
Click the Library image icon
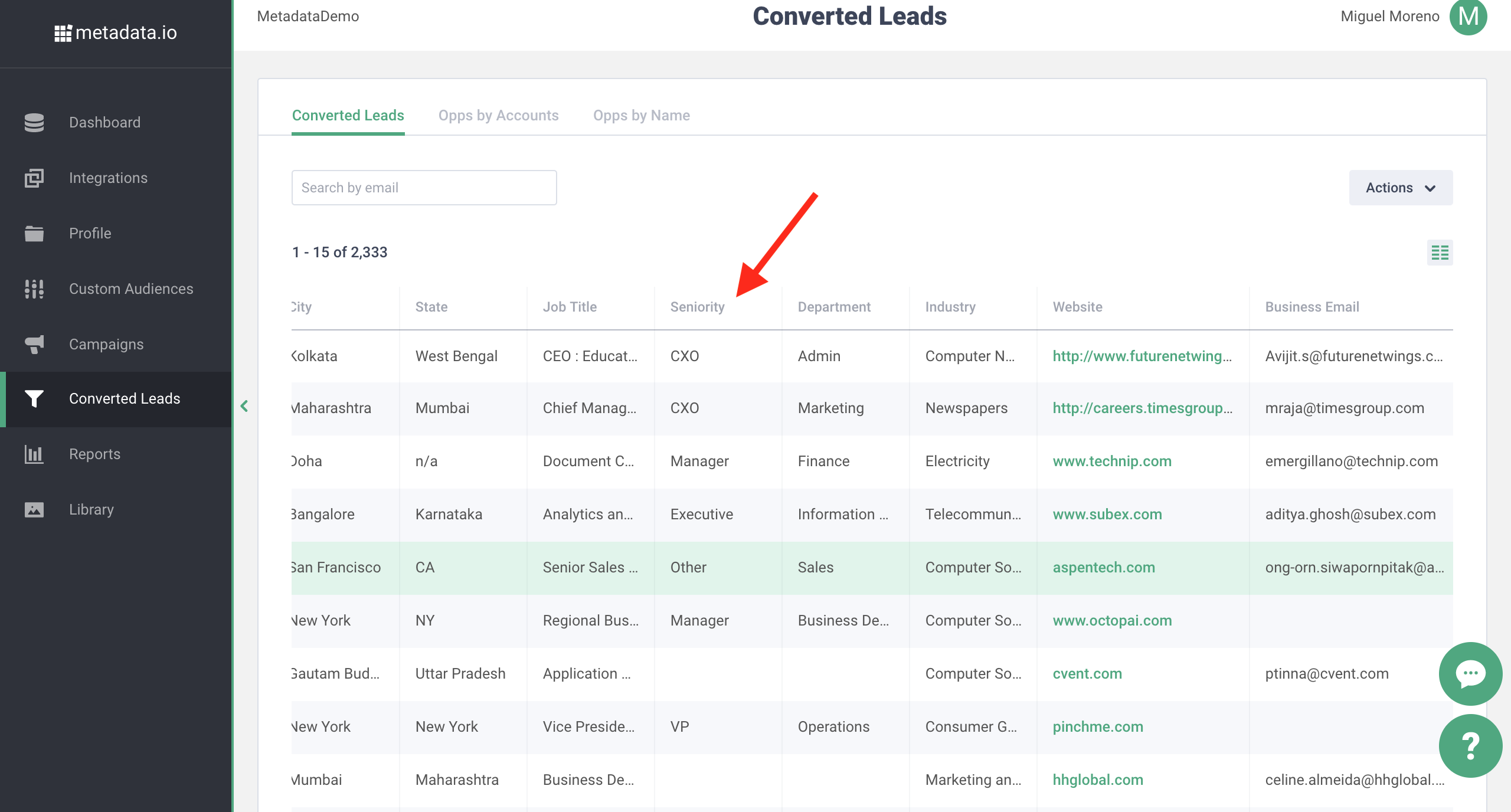(x=34, y=509)
